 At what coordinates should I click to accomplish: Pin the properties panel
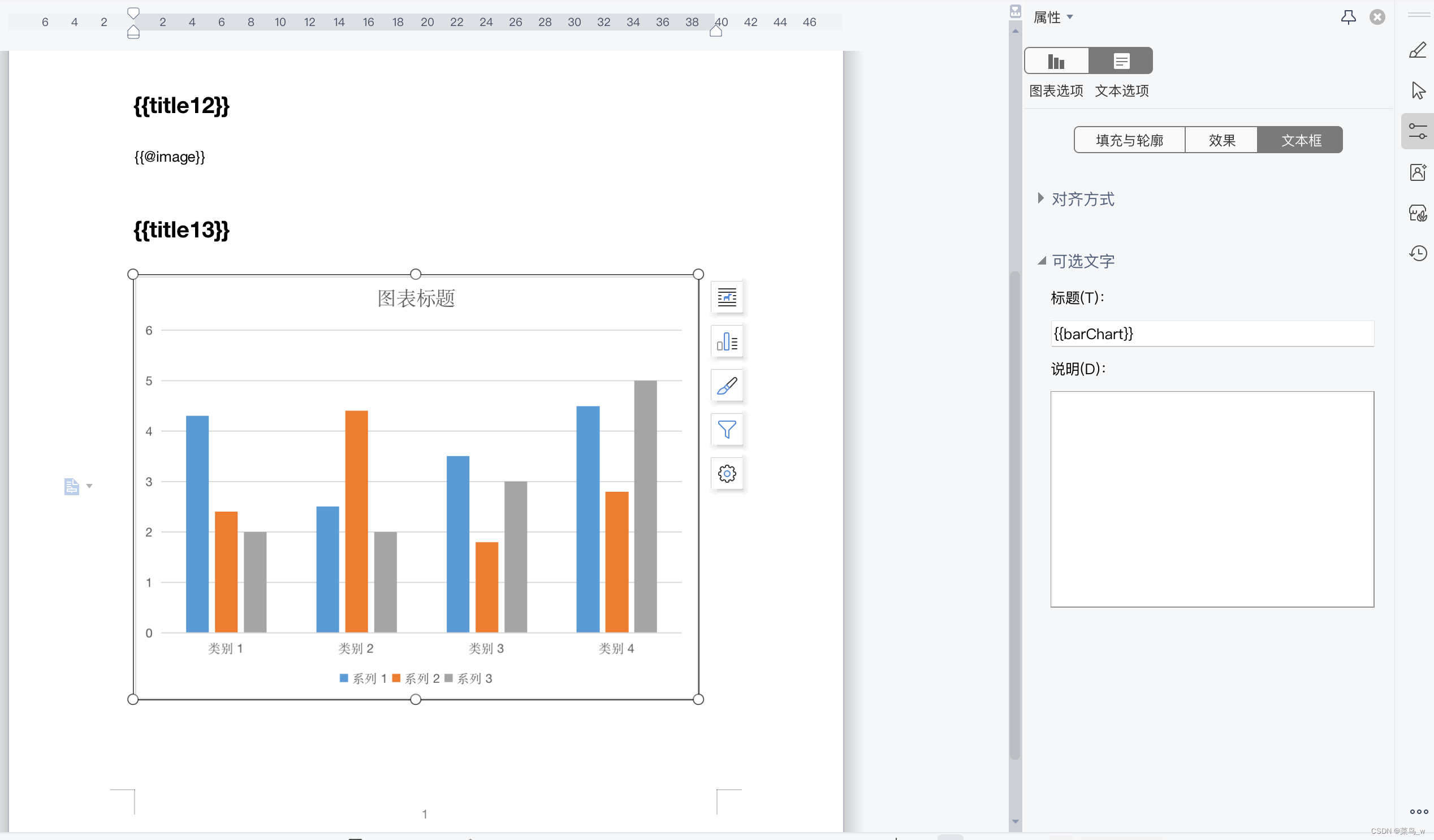[x=1348, y=17]
